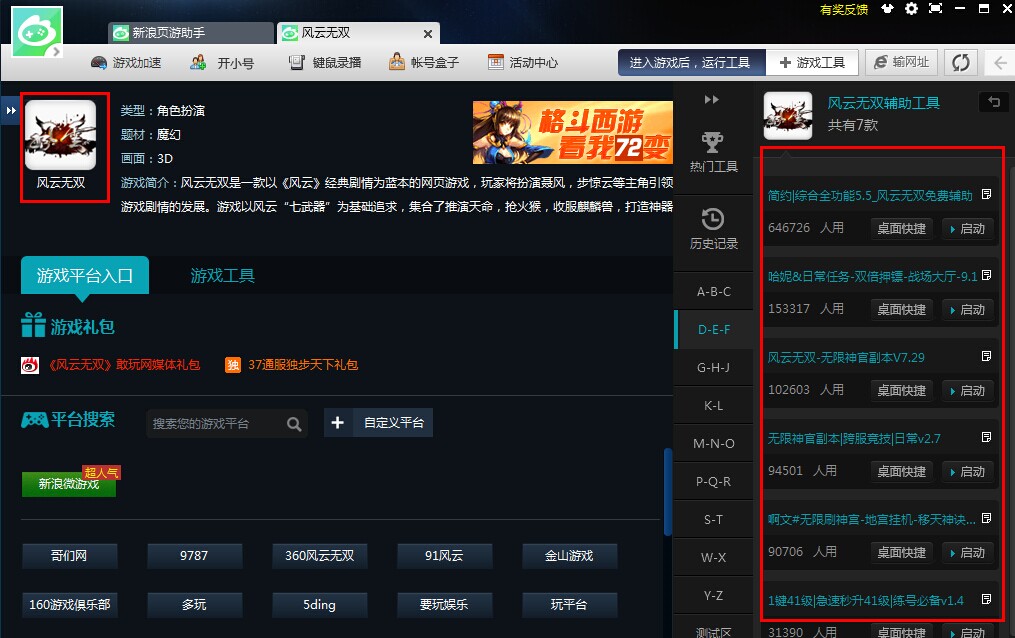Open the 开小号 alt account tool
Screen dimensions: 1015x638
(x=224, y=62)
